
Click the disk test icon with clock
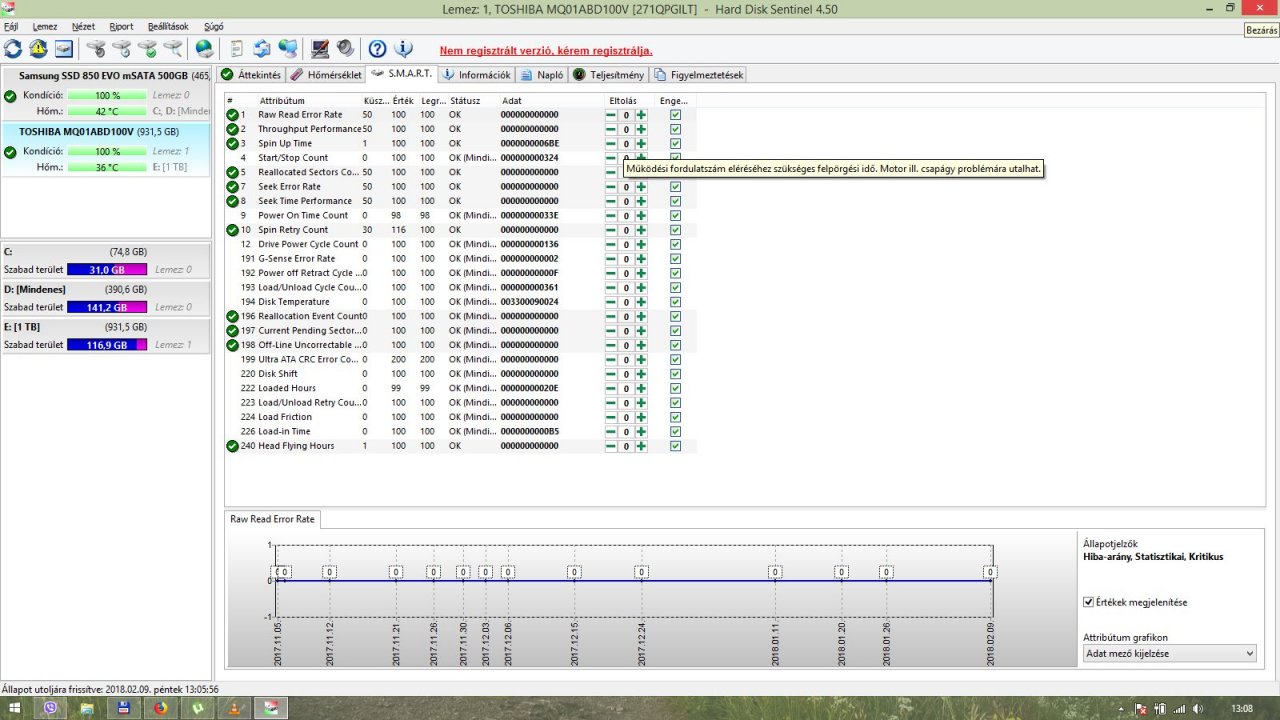click(122, 48)
